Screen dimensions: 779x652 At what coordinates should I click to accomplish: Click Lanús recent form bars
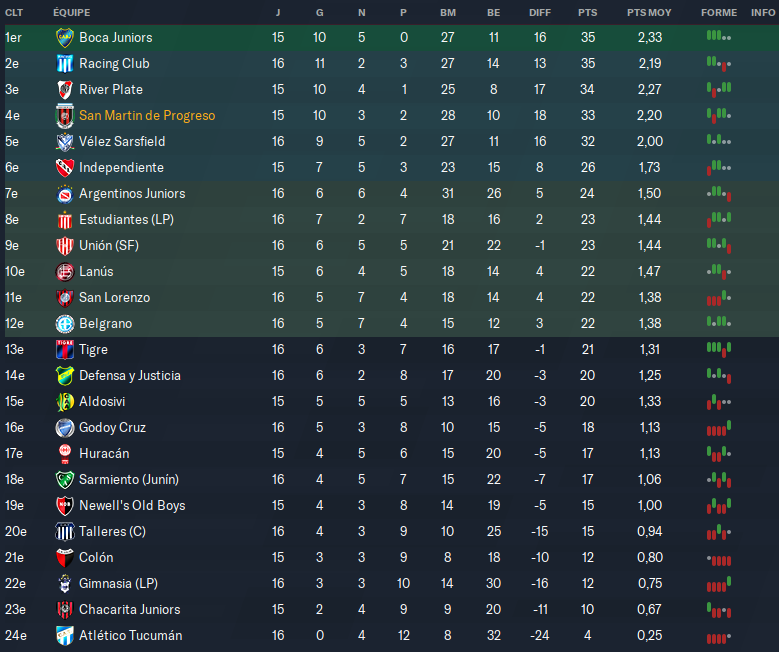(718, 270)
